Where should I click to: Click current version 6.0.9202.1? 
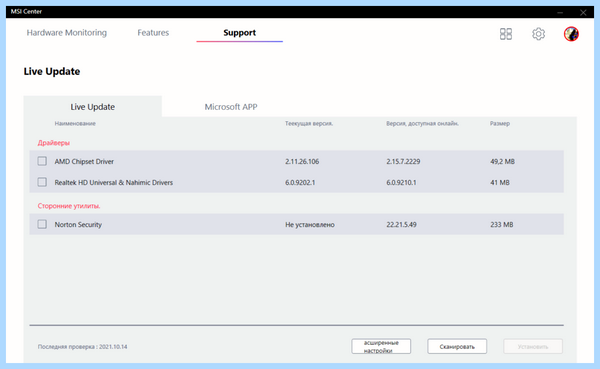click(300, 183)
